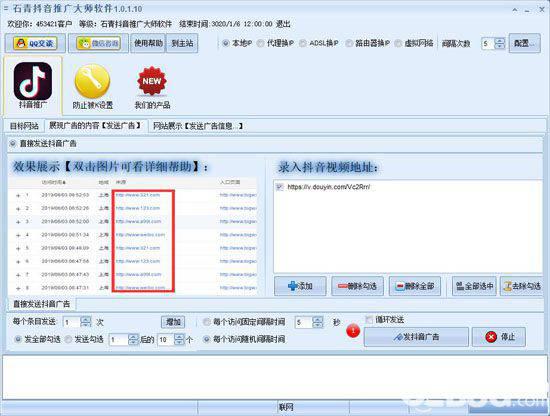550x416 pixels.
Task: Toggle checkbox for https://v.douyin.com/Vc2Rm/ entry
Action: click(x=280, y=187)
